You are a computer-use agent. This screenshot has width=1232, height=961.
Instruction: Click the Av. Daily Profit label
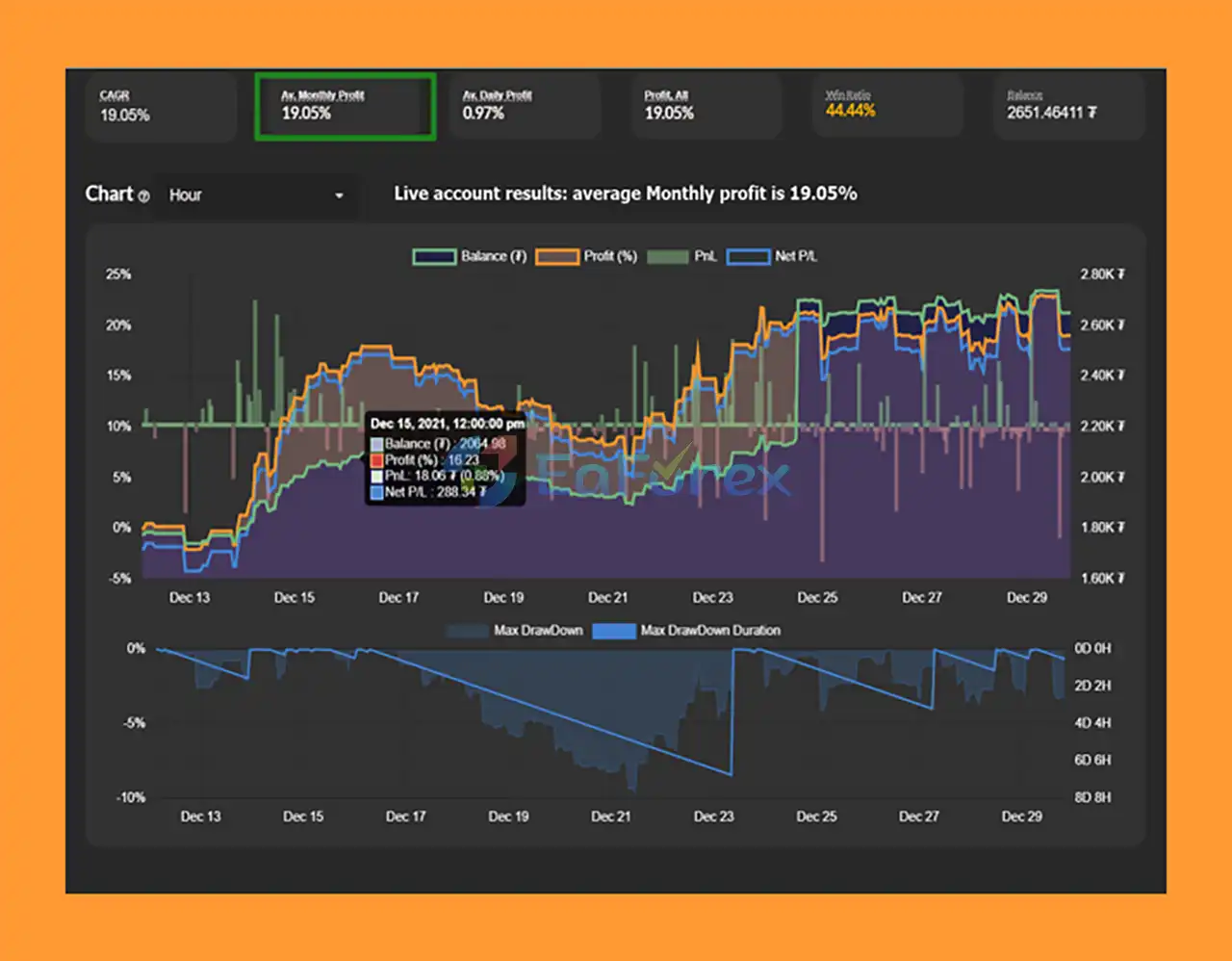click(x=497, y=95)
